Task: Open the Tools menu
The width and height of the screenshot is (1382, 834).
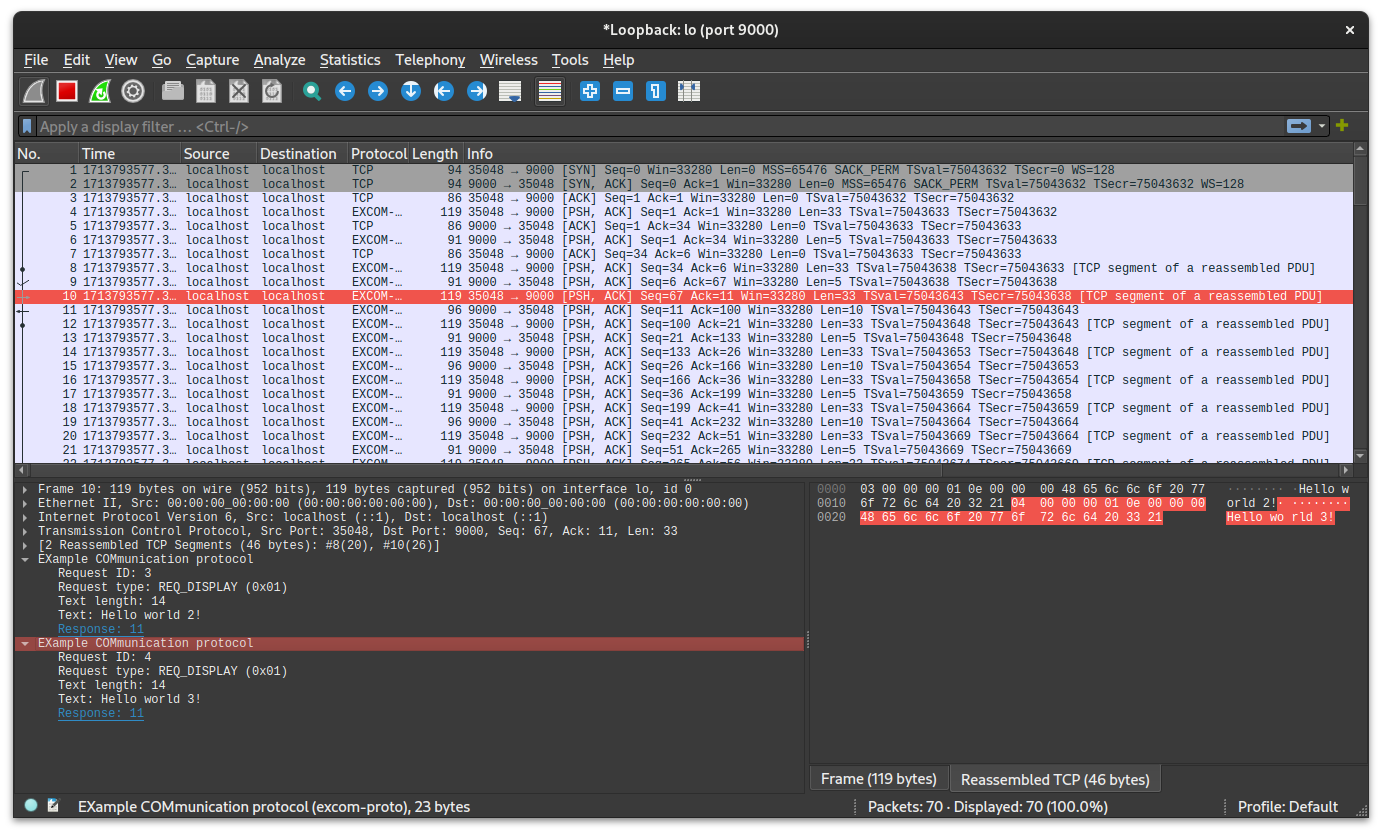Action: coord(570,60)
